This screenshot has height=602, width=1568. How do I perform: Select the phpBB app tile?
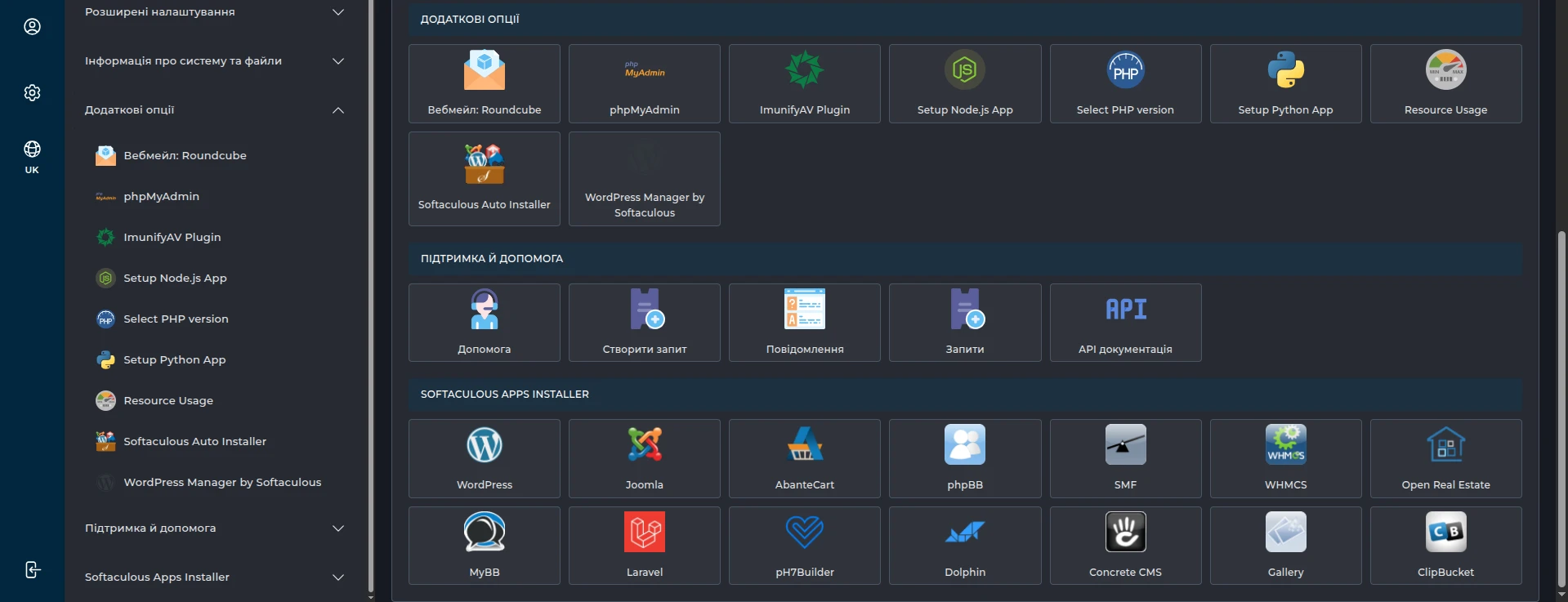tap(965, 458)
